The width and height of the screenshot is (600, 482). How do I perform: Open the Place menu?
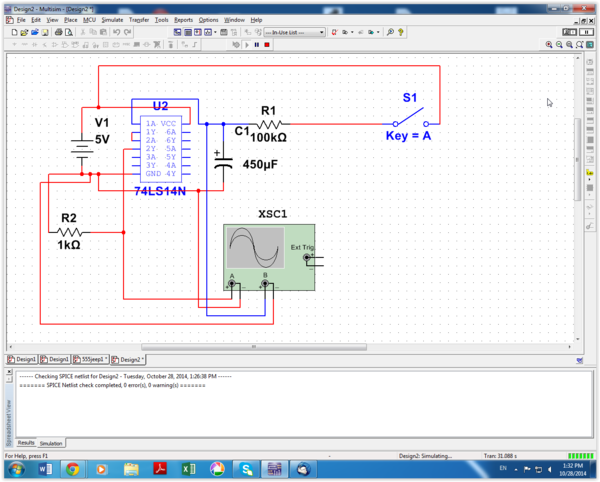coord(70,20)
